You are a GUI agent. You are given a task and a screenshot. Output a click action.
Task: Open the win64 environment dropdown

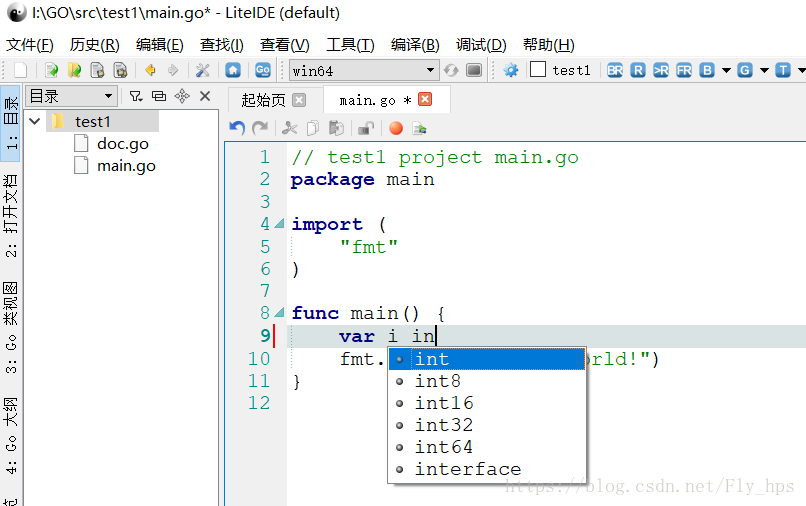click(x=364, y=70)
